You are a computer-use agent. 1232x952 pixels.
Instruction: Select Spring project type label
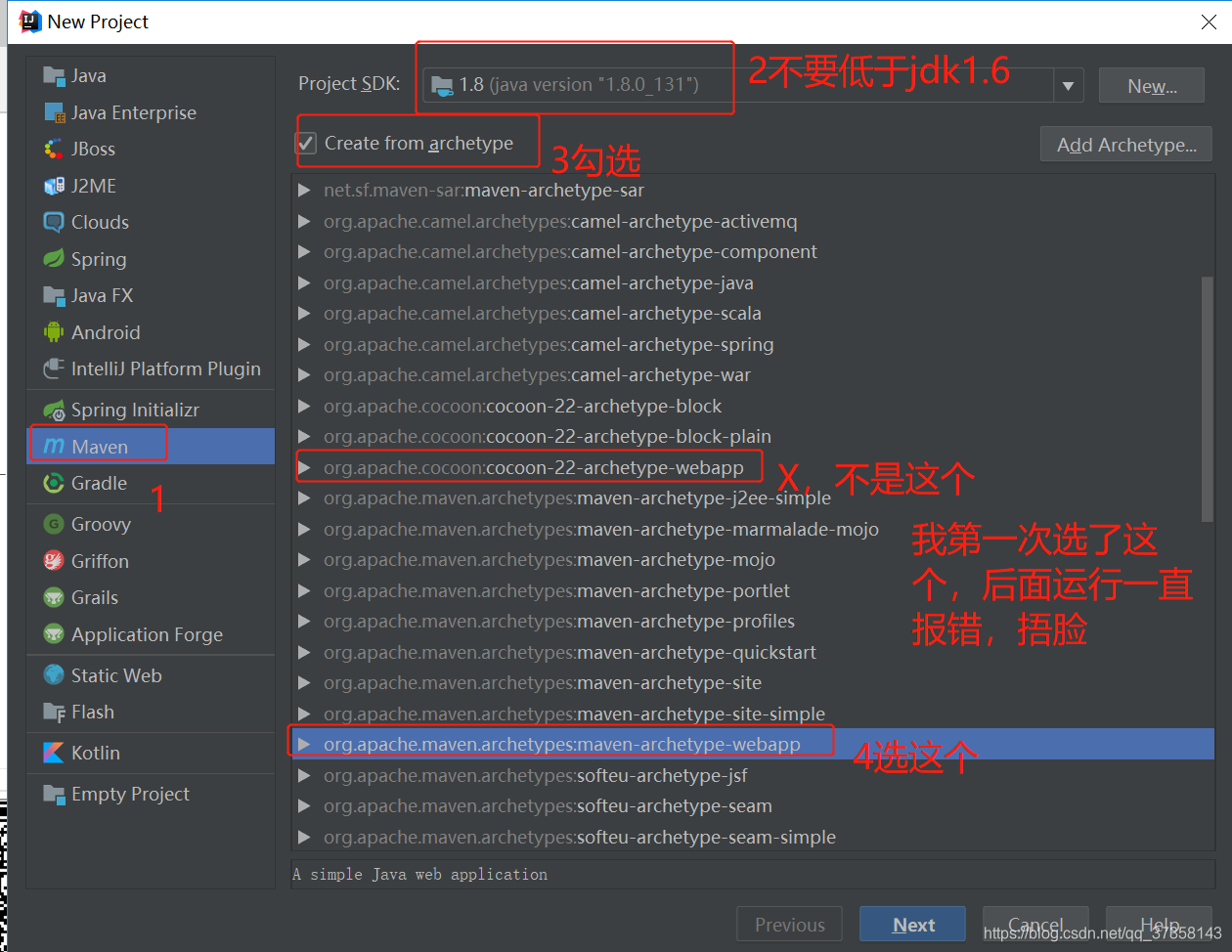pyautogui.click(x=99, y=259)
